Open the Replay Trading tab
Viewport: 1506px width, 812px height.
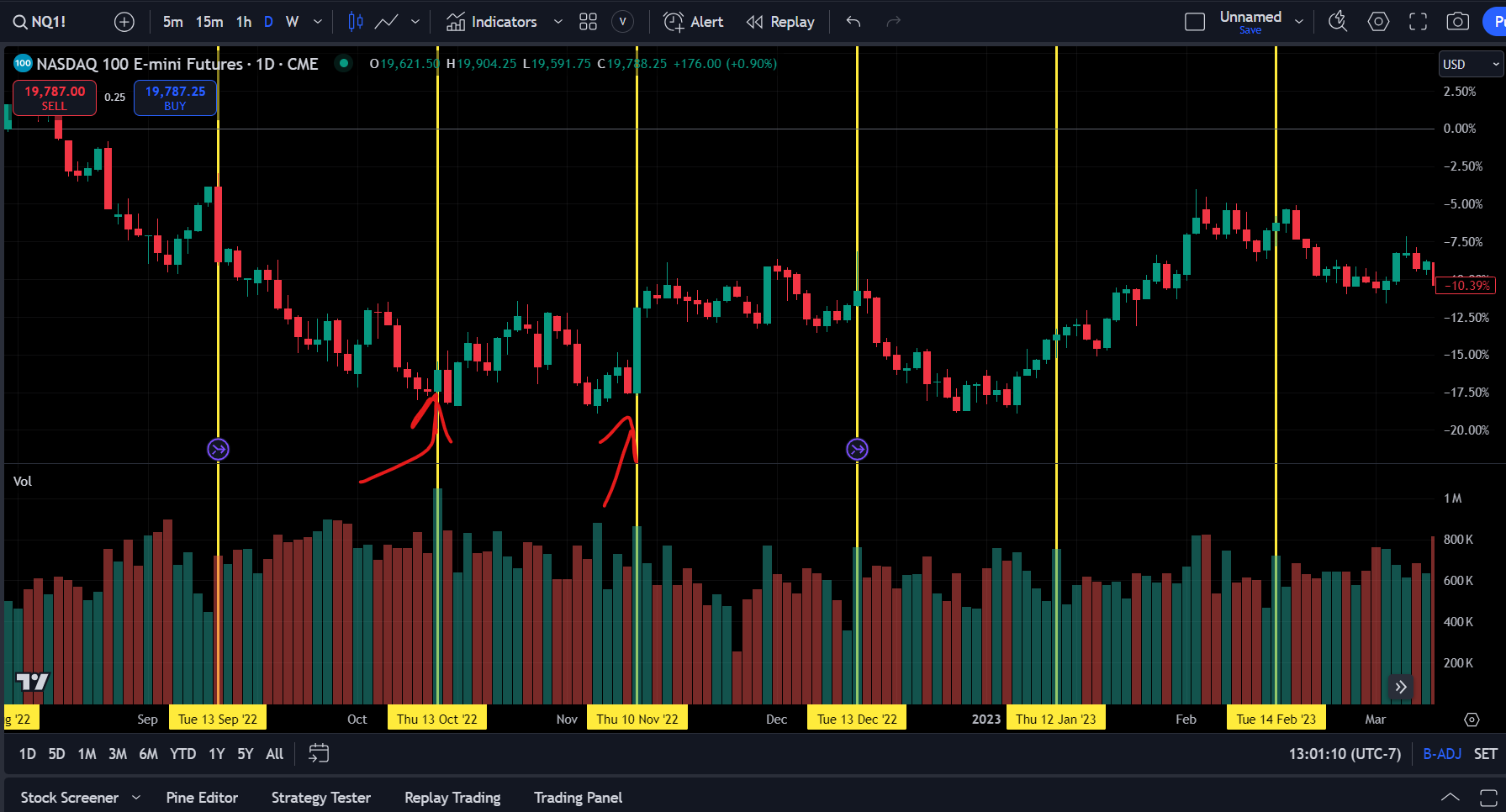click(452, 798)
